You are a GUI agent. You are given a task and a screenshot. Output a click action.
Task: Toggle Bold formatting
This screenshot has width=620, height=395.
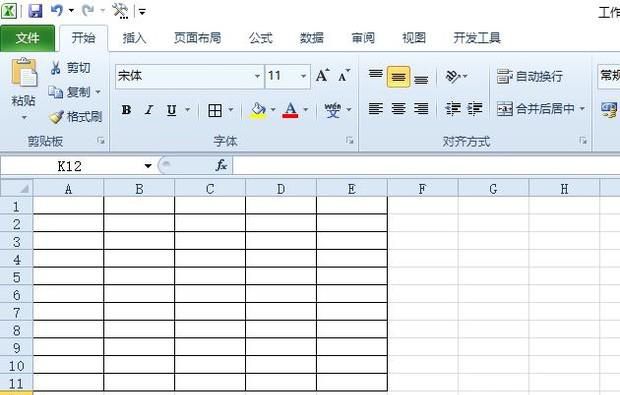pos(127,110)
